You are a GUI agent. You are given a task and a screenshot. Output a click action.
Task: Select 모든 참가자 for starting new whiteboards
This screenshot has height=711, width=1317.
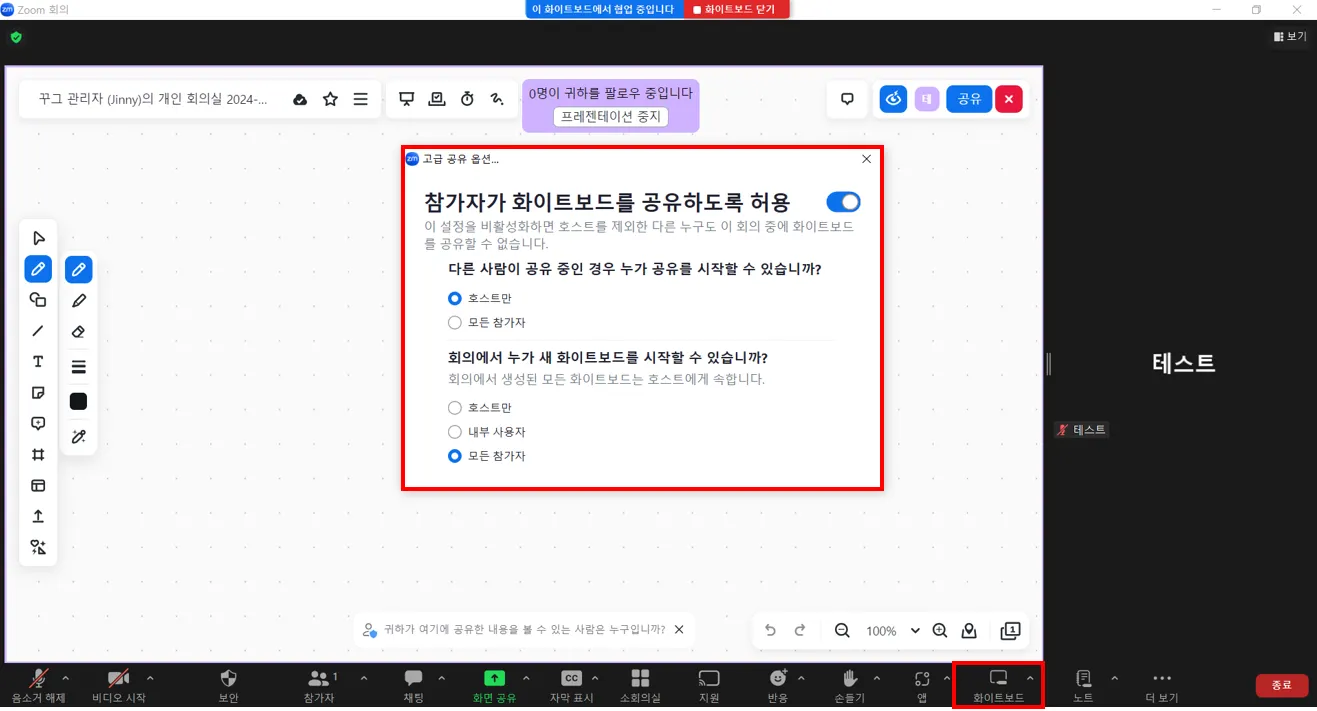coord(455,456)
